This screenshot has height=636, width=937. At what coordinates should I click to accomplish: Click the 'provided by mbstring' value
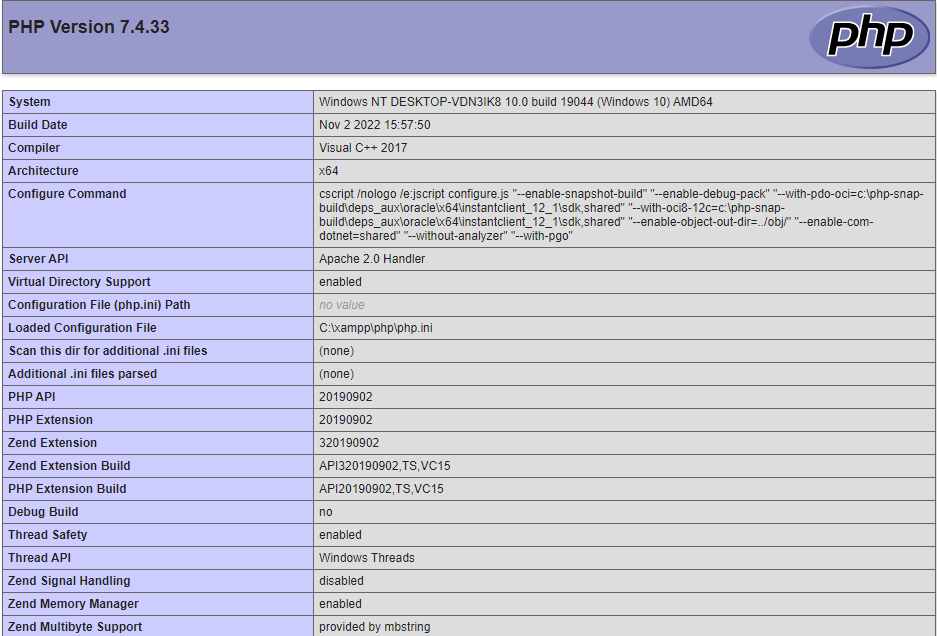(x=374, y=627)
